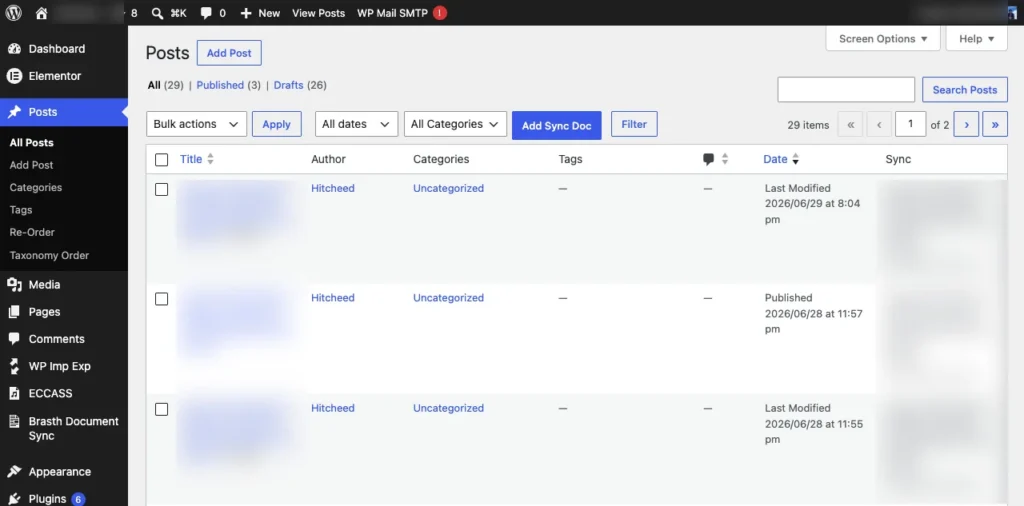The height and width of the screenshot is (506, 1024).
Task: Open Brasth Document Sync icon
Action: click(x=14, y=421)
